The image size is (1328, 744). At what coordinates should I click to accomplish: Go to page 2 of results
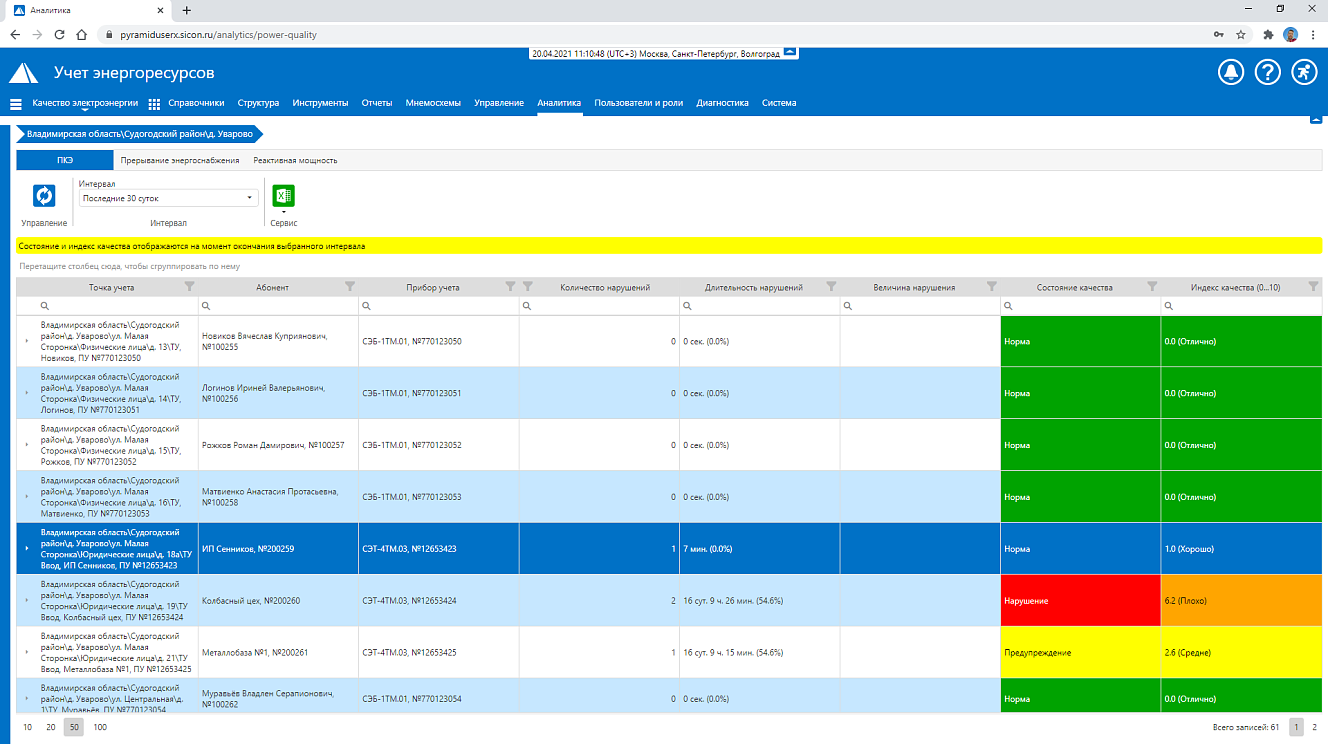click(x=1314, y=727)
